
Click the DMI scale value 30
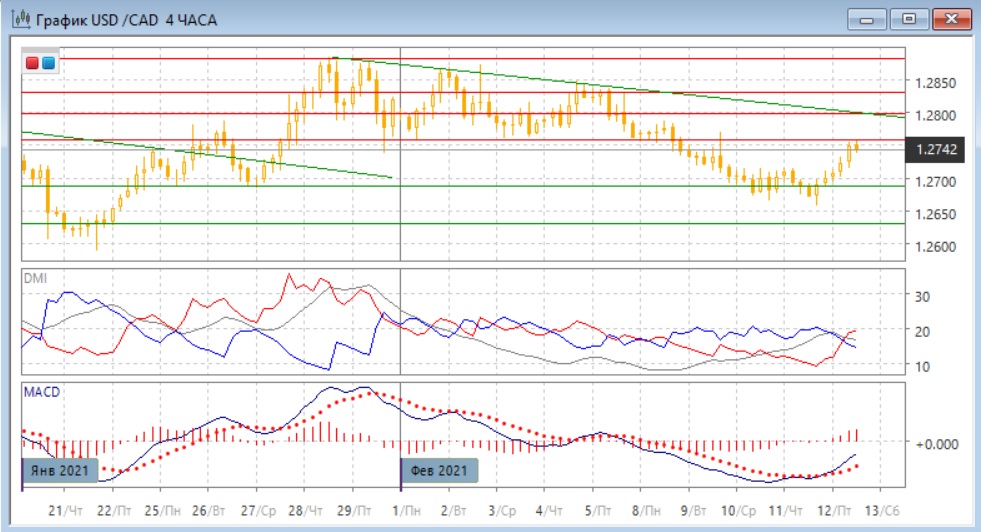pyautogui.click(x=923, y=296)
